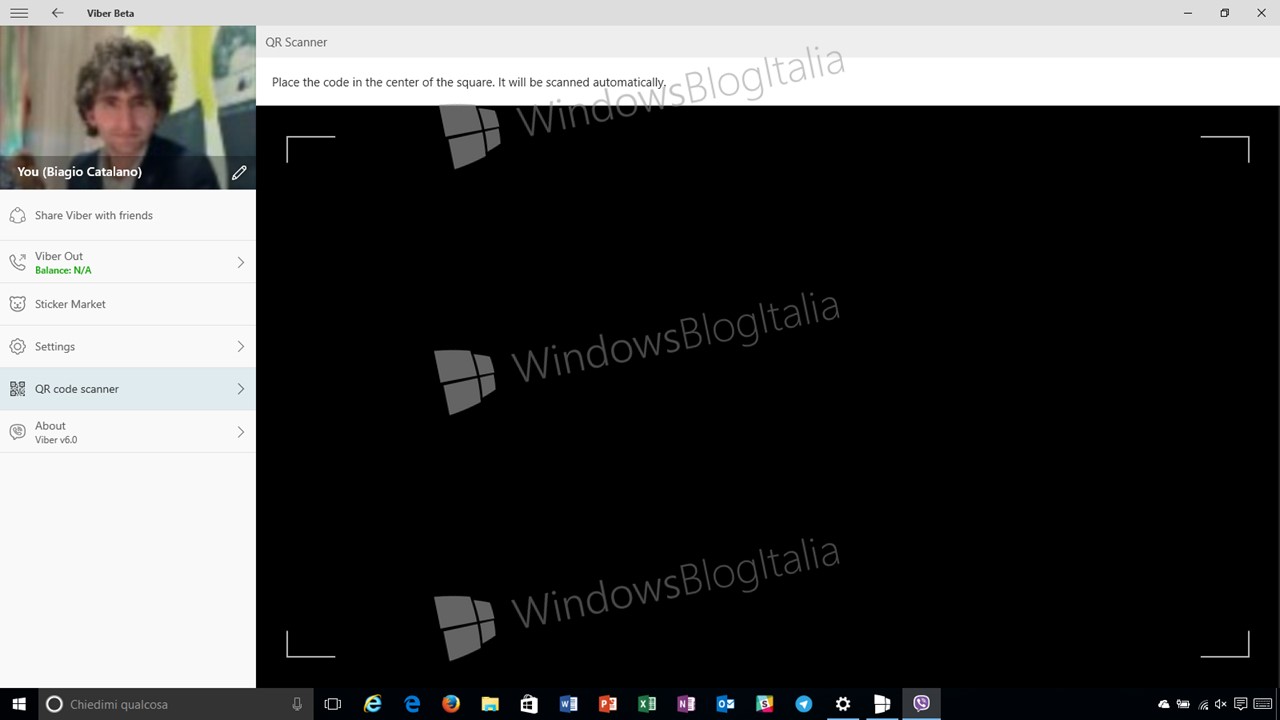Click the Windows Start button

tap(19, 704)
